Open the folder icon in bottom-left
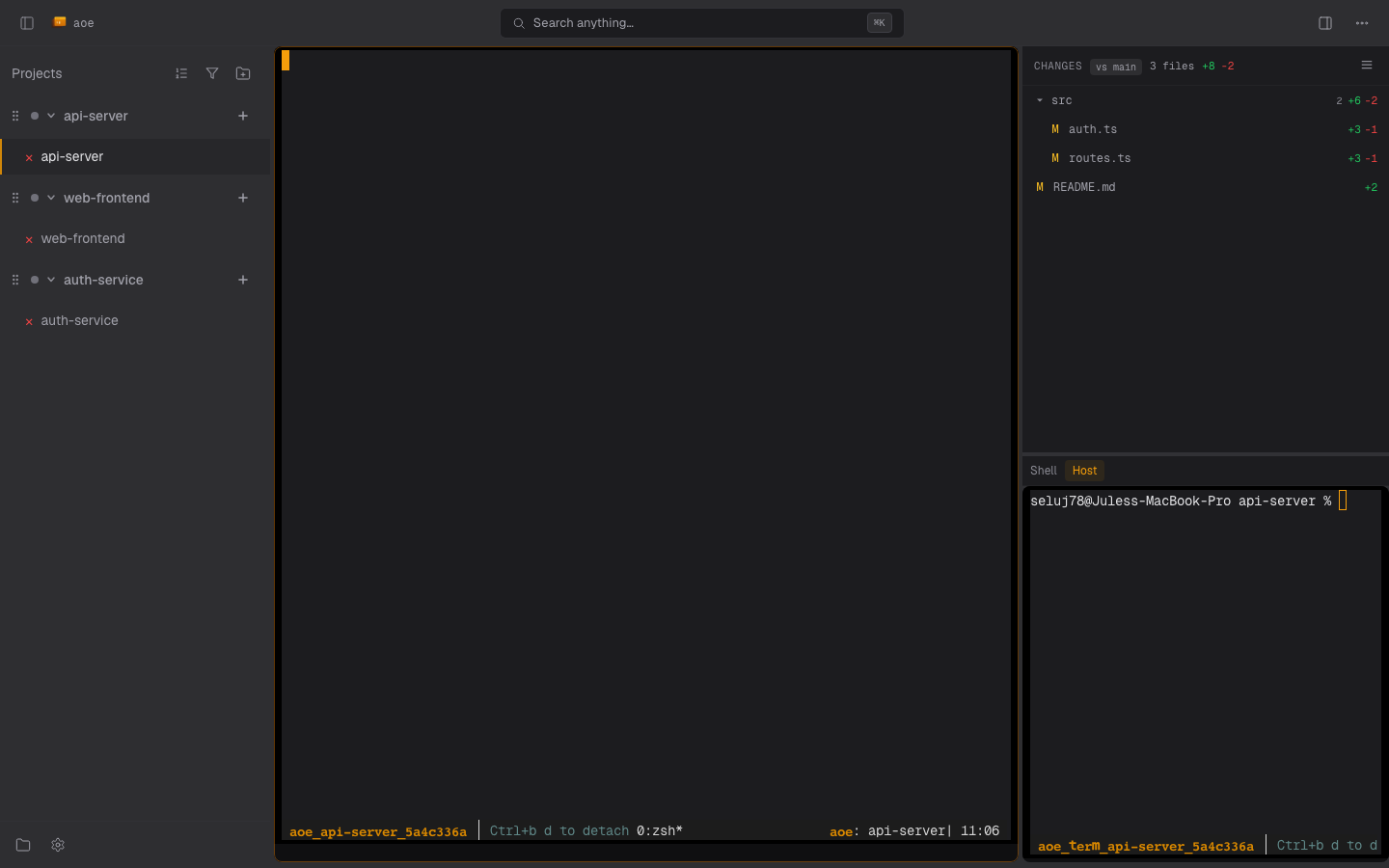Image resolution: width=1389 pixels, height=868 pixels. (x=23, y=845)
